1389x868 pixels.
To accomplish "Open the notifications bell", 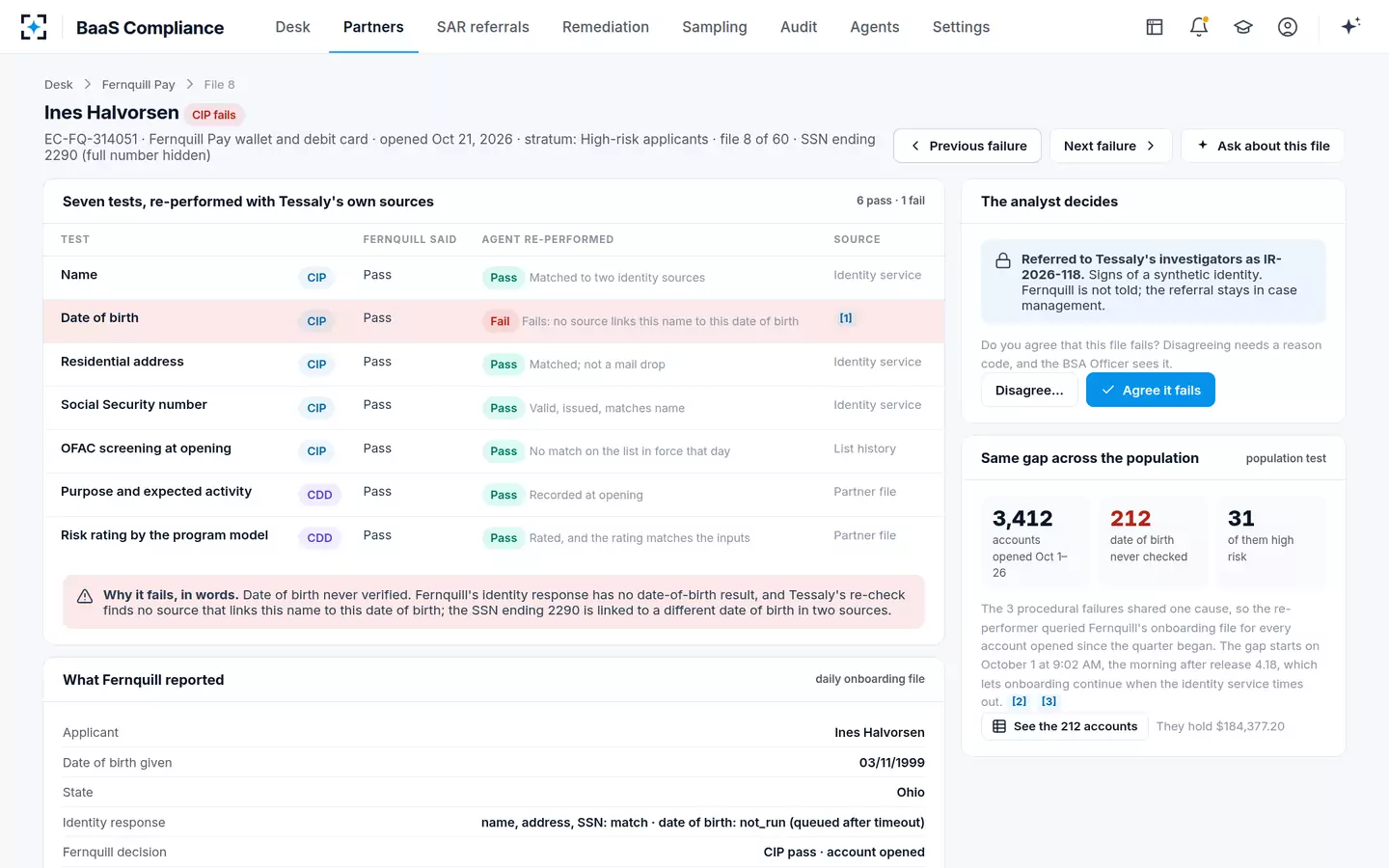I will [x=1199, y=27].
